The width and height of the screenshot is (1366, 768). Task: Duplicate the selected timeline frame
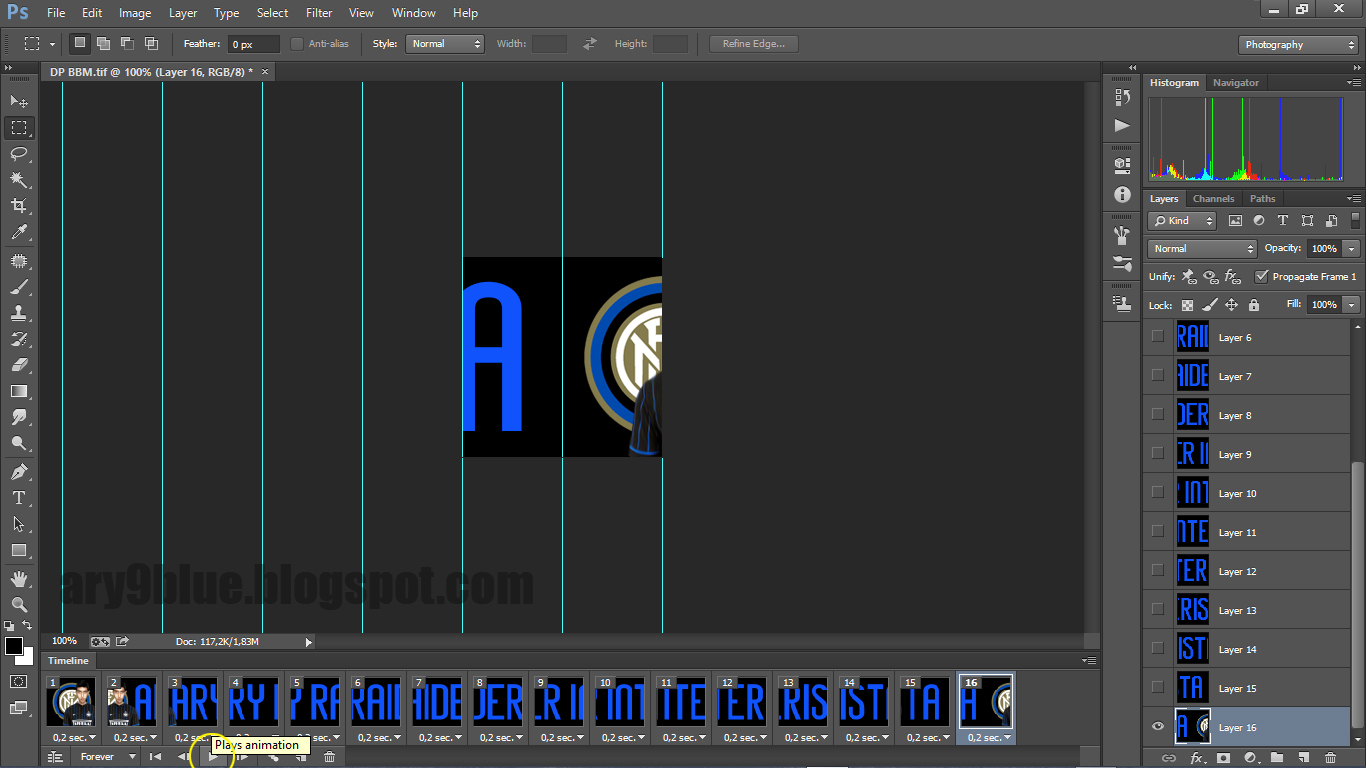301,757
